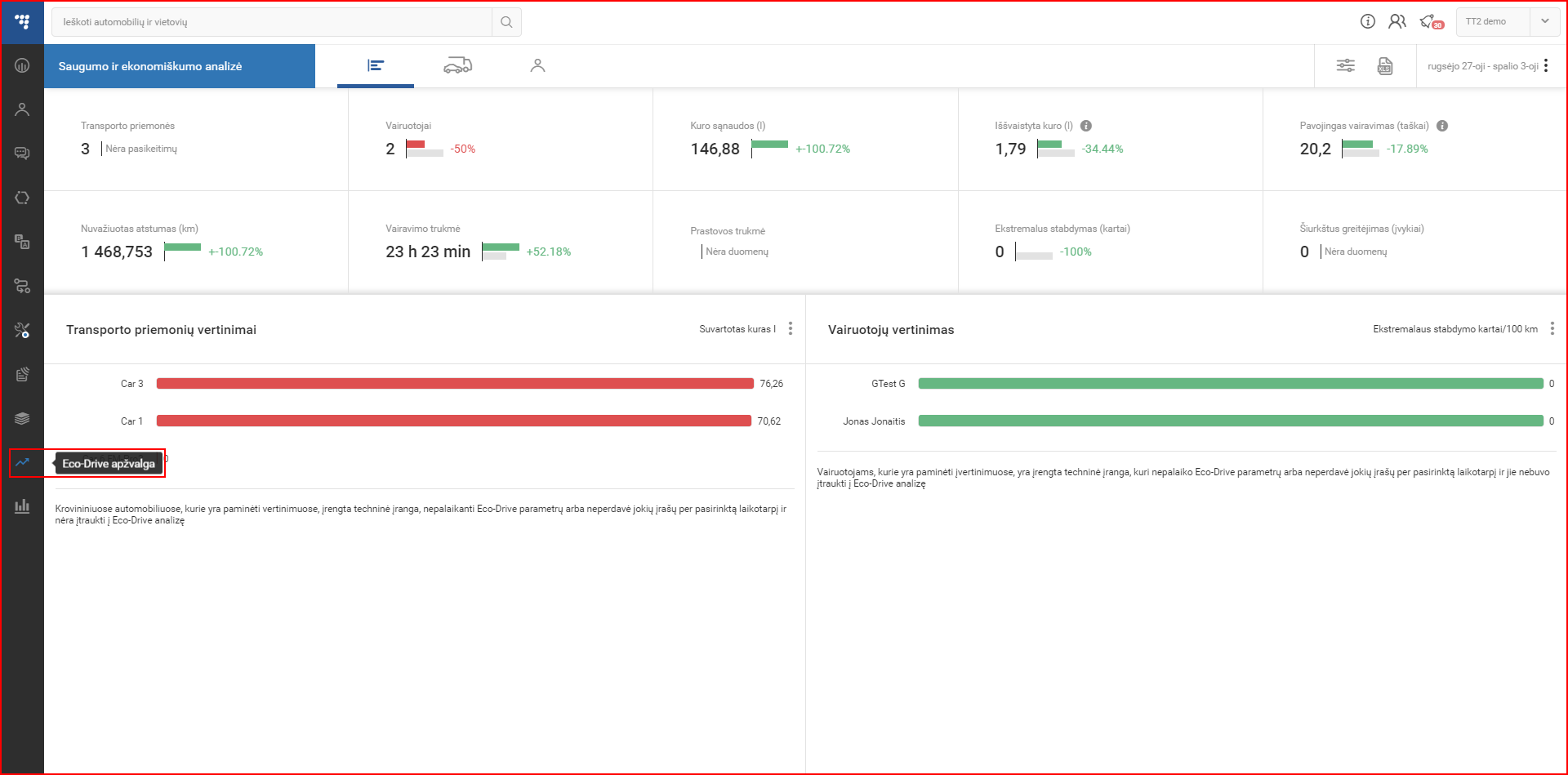1568x775 pixels.
Task: Open the info circle icon in header
Action: [x=1368, y=21]
